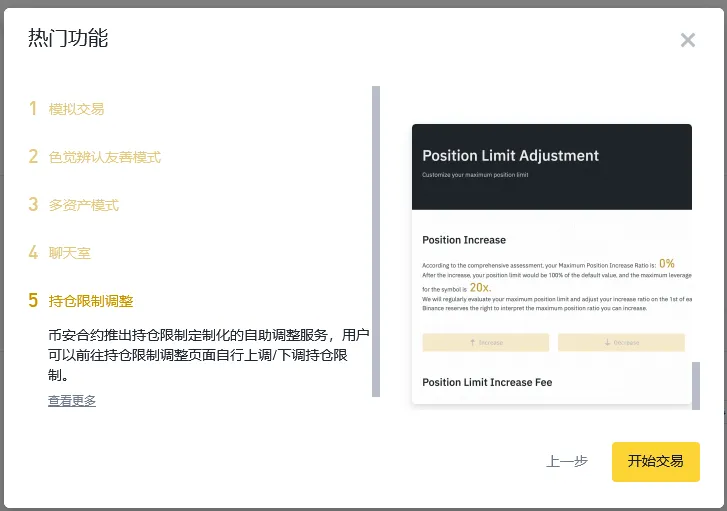Click the 开始交易 button
The image size is (727, 511).
[x=656, y=461]
